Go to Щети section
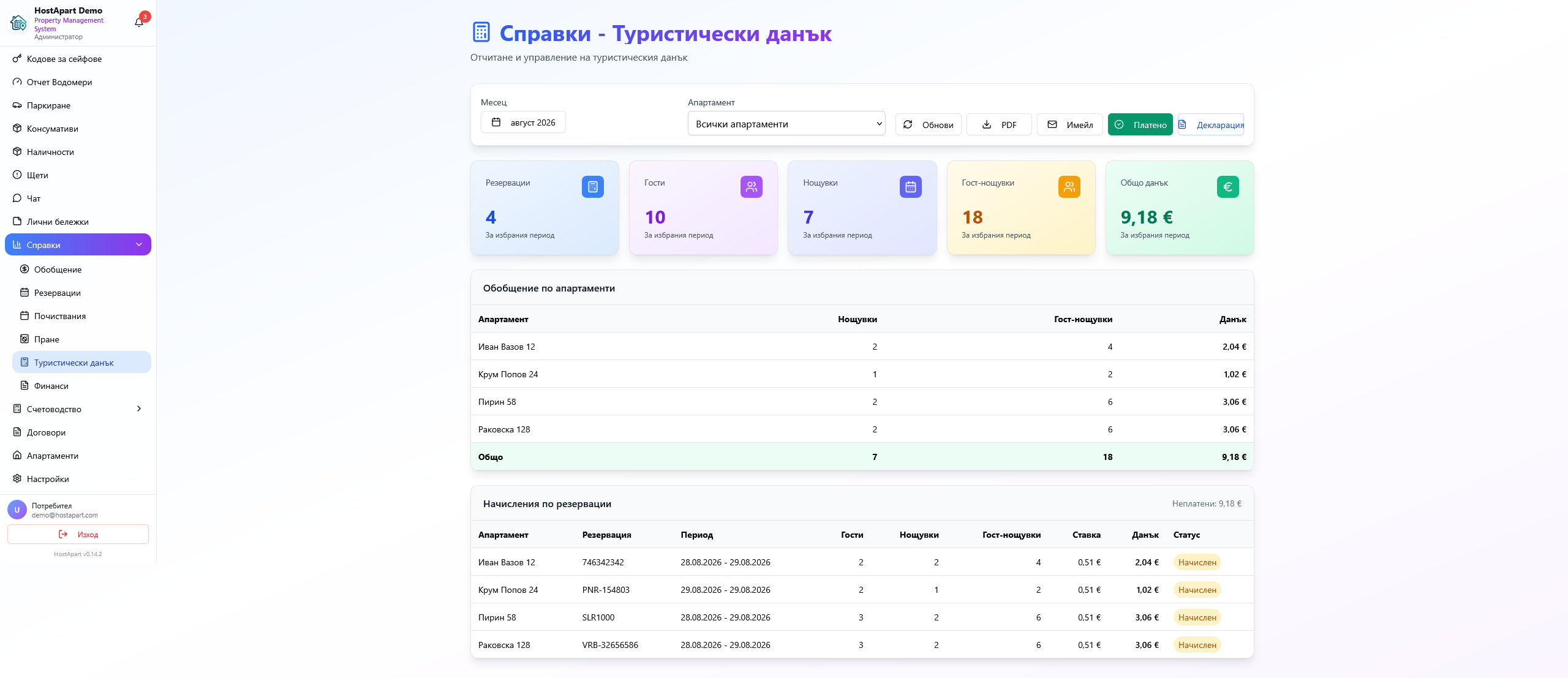This screenshot has height=678, width=1568. tap(78, 175)
